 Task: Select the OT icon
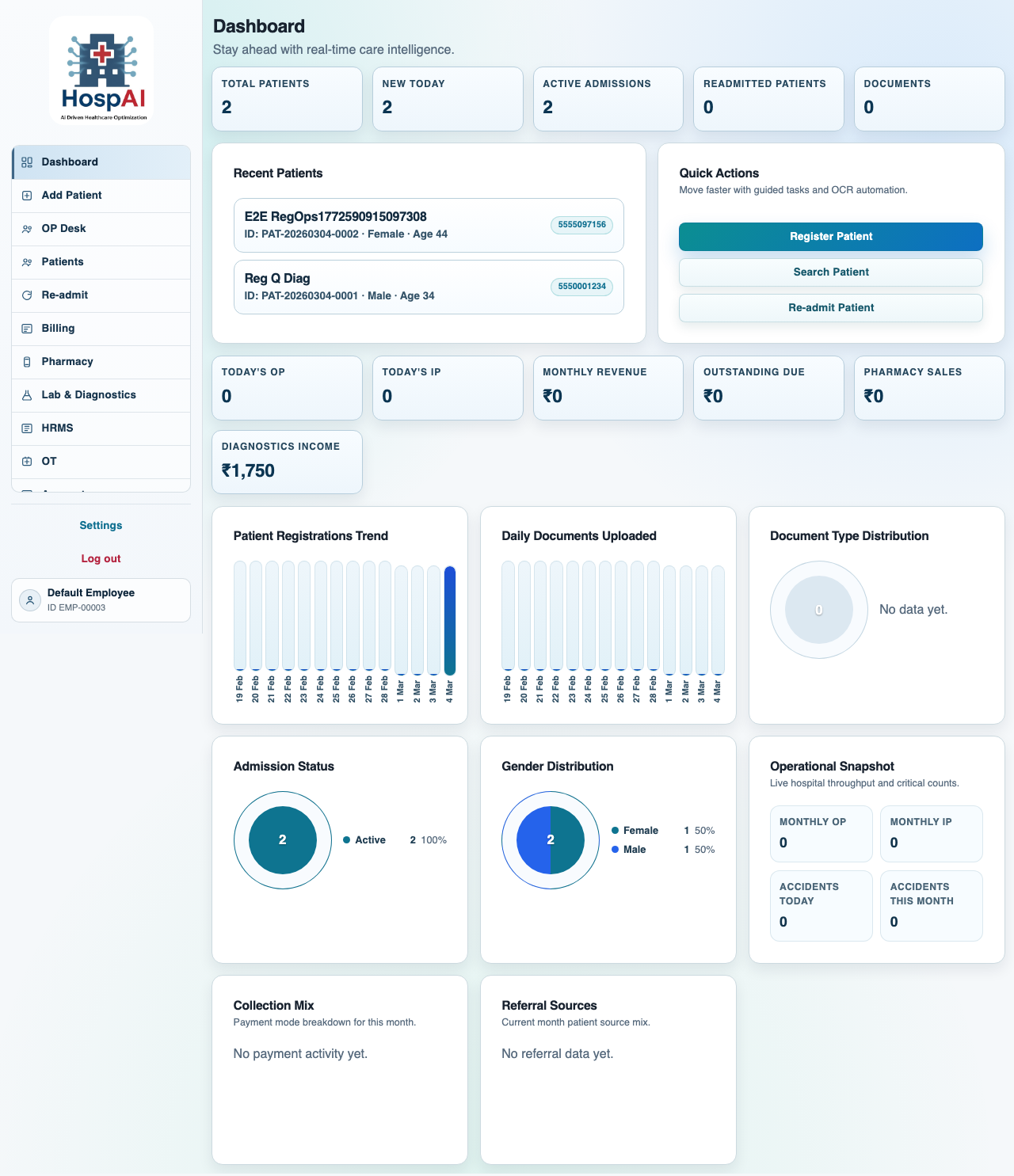(x=27, y=461)
